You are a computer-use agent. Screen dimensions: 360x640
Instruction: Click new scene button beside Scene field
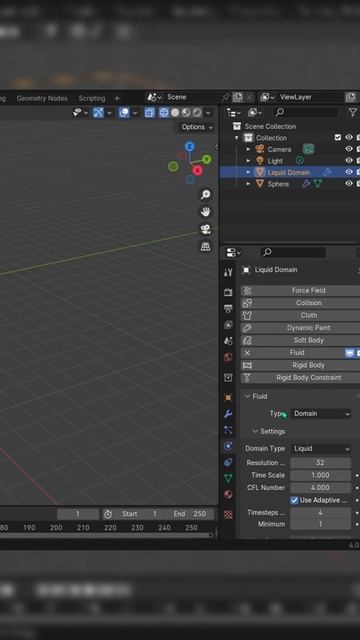point(238,97)
